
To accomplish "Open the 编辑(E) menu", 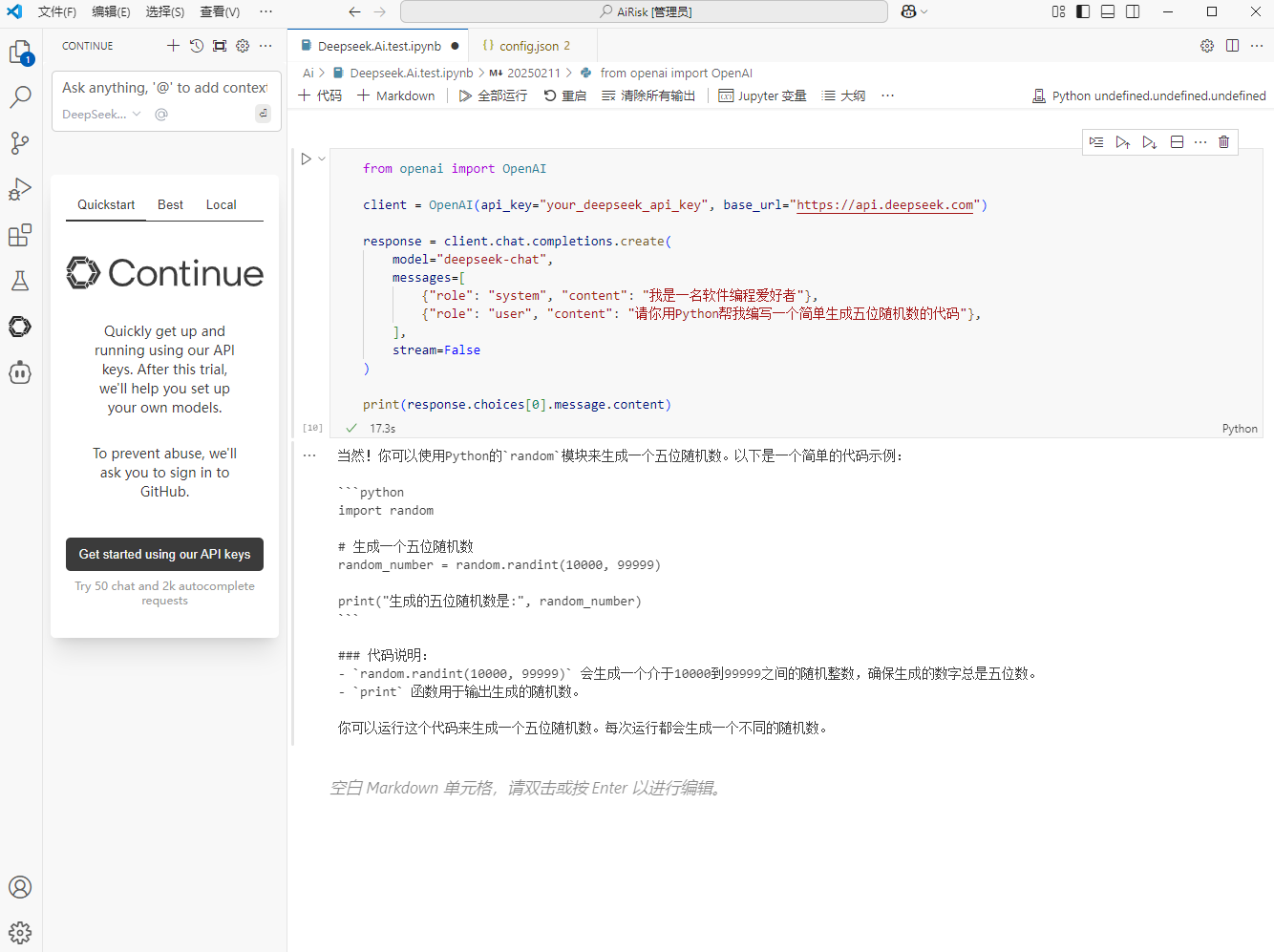I will [112, 11].
